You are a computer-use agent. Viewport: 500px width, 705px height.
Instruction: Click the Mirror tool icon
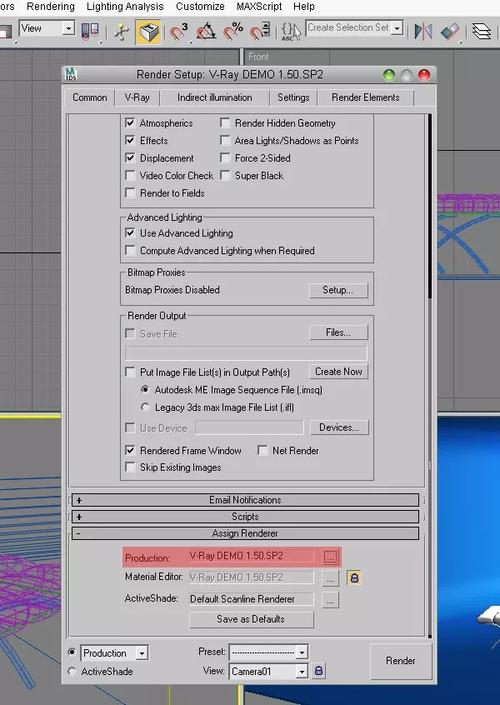(x=423, y=31)
